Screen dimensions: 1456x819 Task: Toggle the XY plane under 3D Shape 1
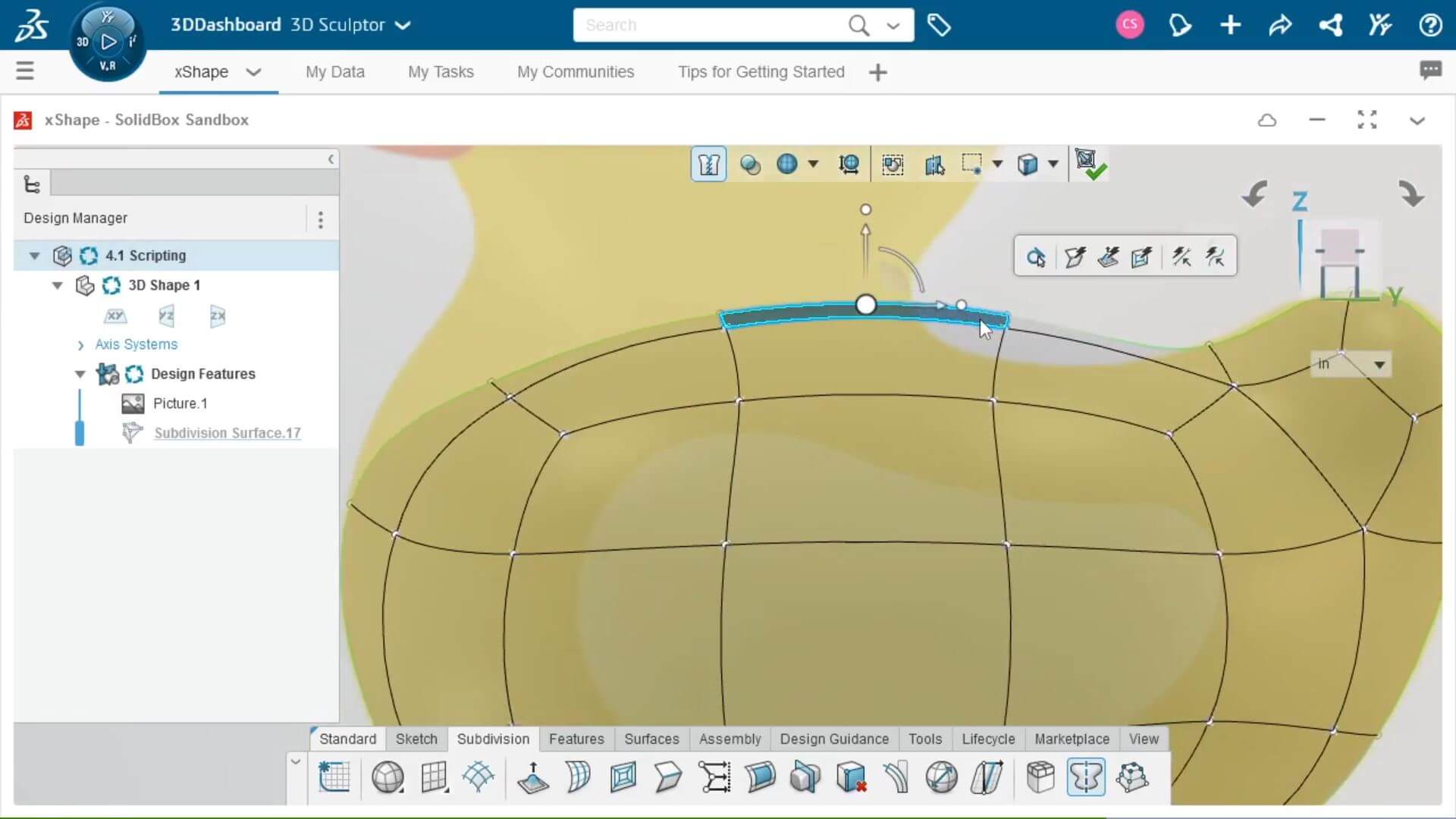pyautogui.click(x=115, y=316)
